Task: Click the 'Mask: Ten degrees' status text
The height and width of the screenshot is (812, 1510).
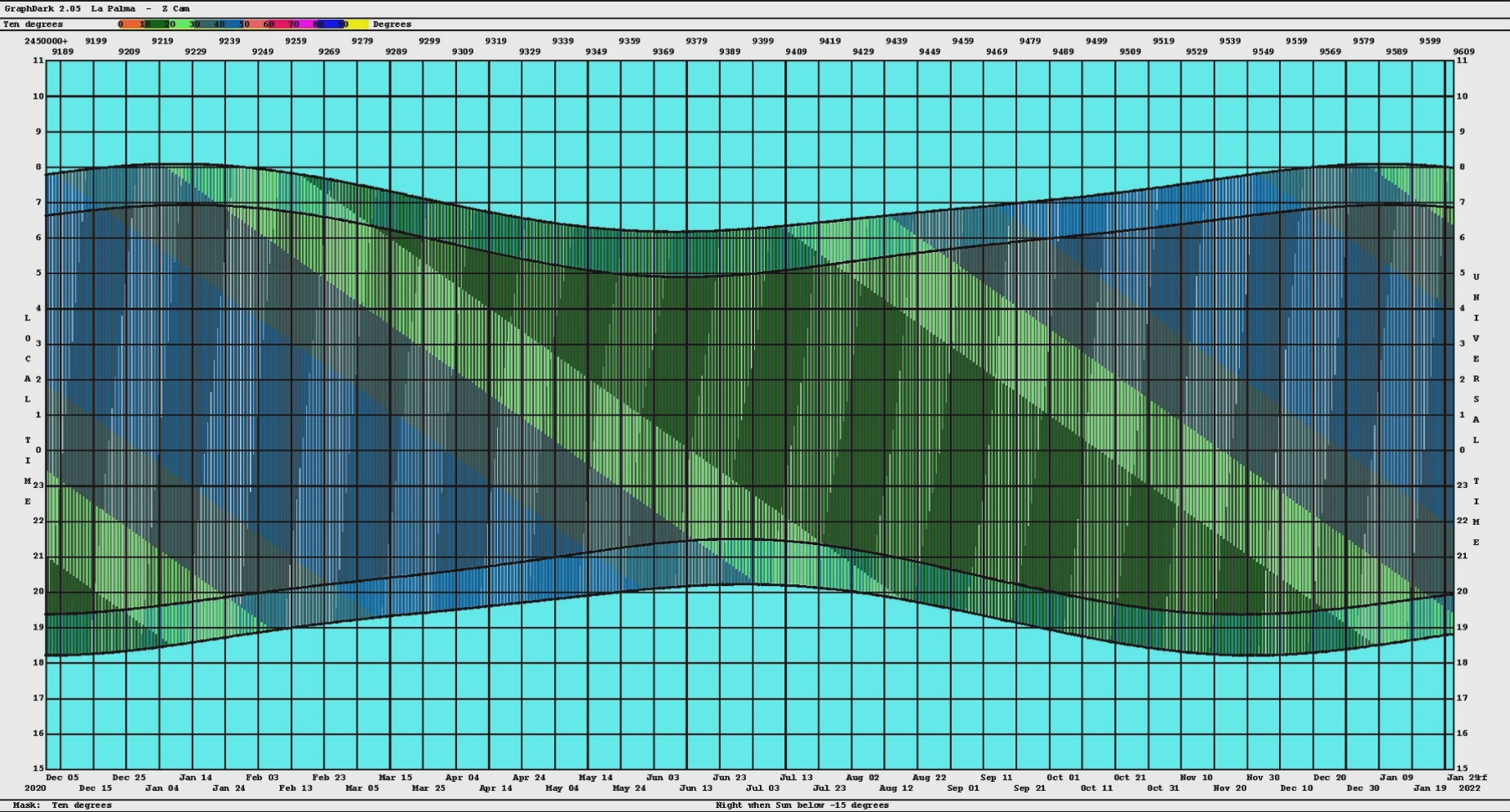Action: (62, 805)
